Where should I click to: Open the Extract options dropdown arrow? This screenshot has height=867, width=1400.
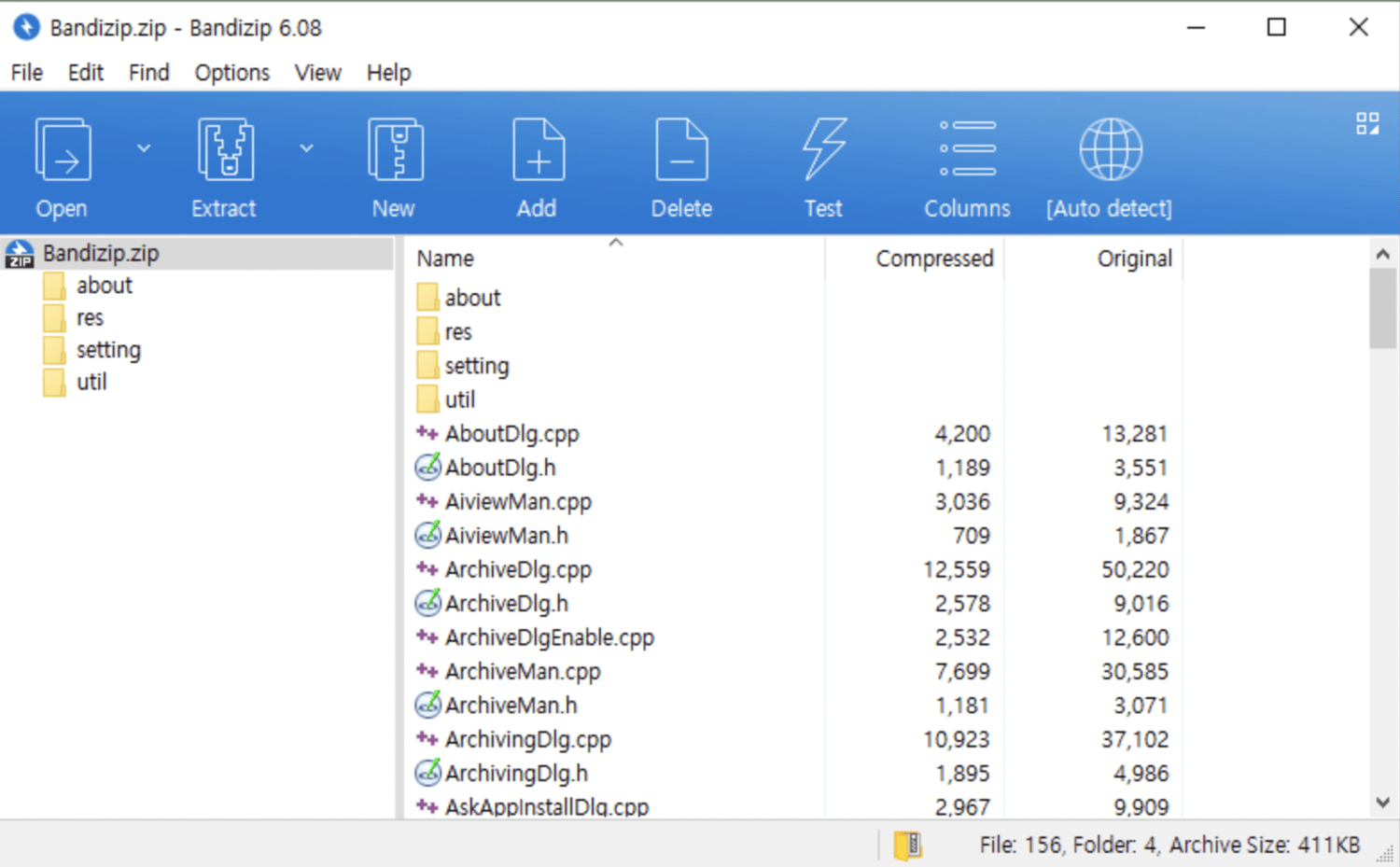[x=306, y=147]
